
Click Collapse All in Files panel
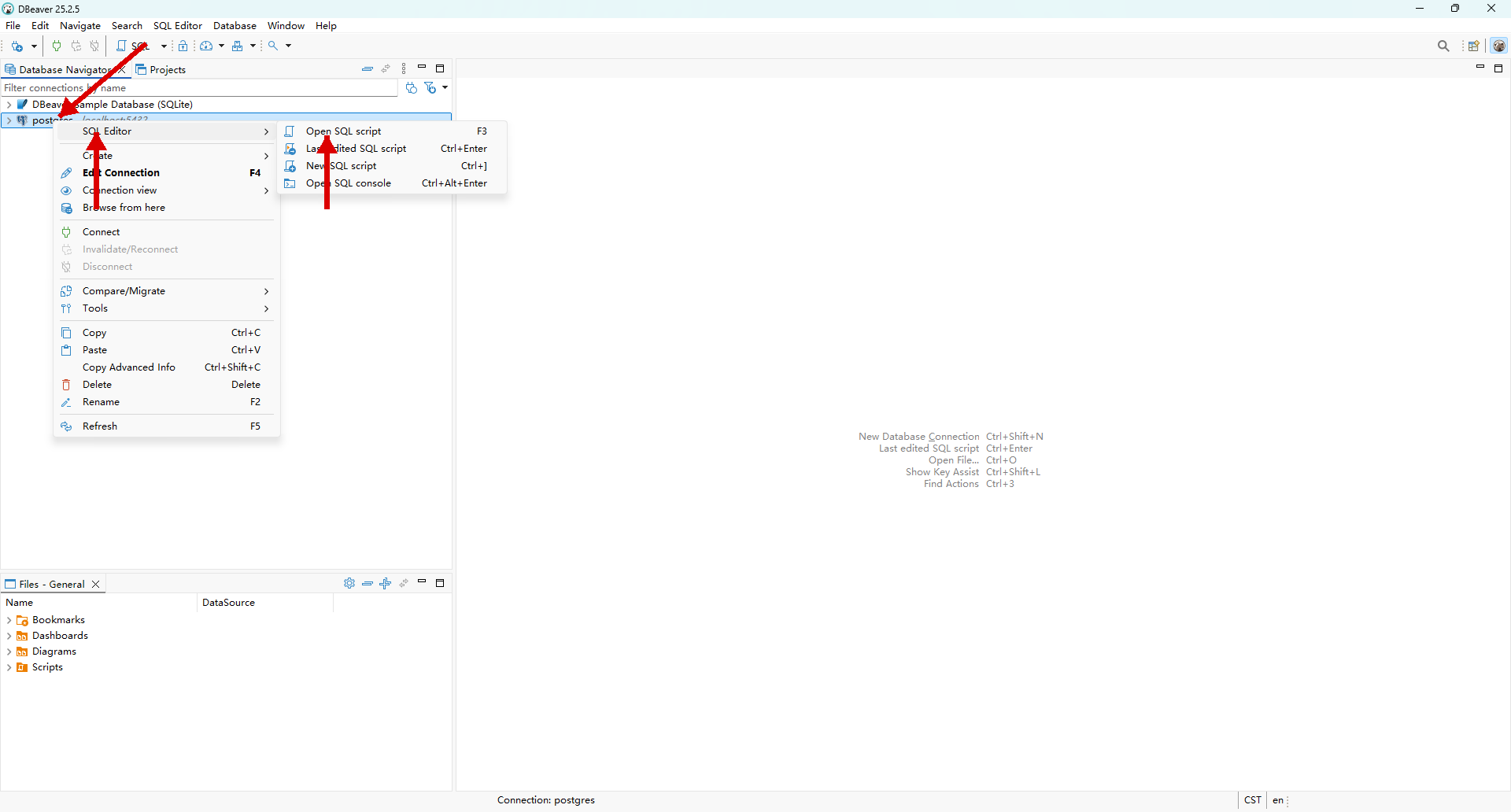pyautogui.click(x=368, y=584)
